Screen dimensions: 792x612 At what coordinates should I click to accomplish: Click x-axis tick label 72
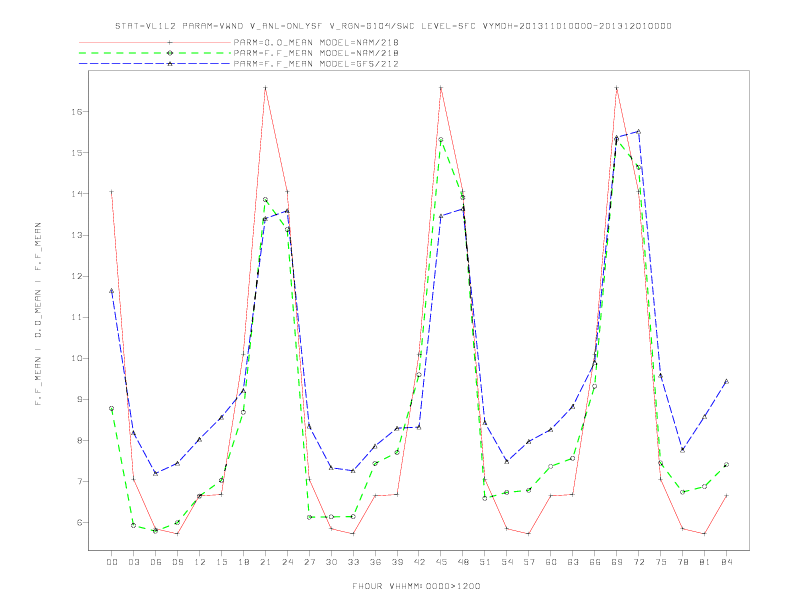click(x=638, y=562)
